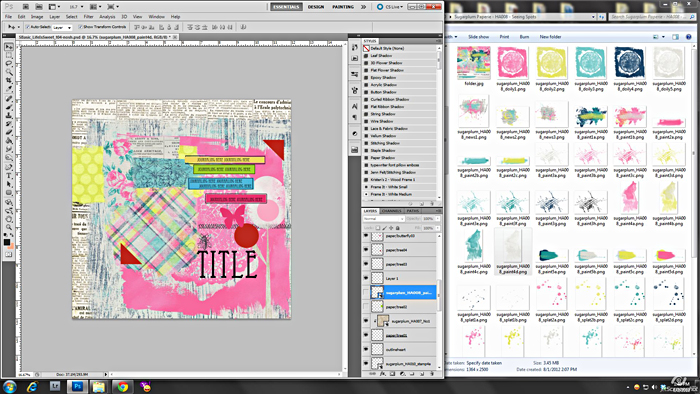
Task: Launch Mini Bridge from application bar
Action: click(39, 7)
